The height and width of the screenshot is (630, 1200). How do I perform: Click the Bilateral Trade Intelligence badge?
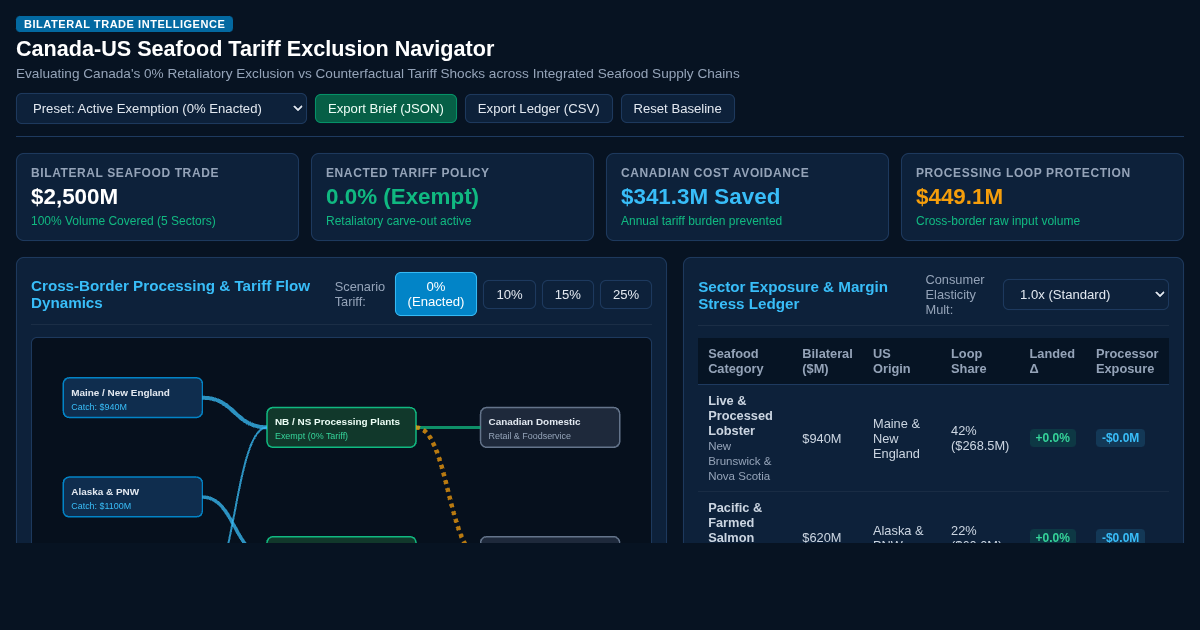[x=124, y=24]
